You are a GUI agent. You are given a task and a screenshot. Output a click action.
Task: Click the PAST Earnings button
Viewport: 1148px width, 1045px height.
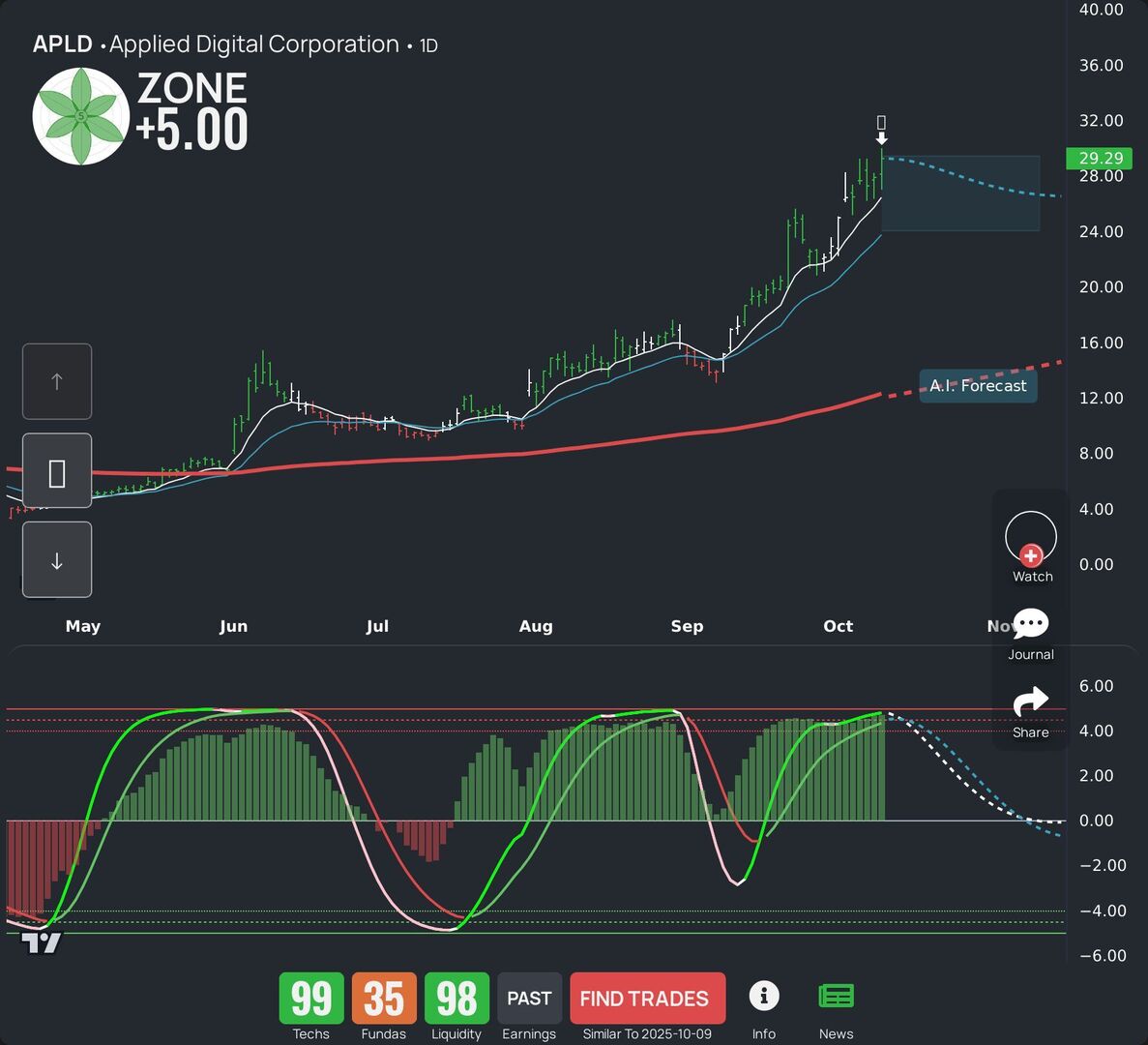click(x=529, y=999)
